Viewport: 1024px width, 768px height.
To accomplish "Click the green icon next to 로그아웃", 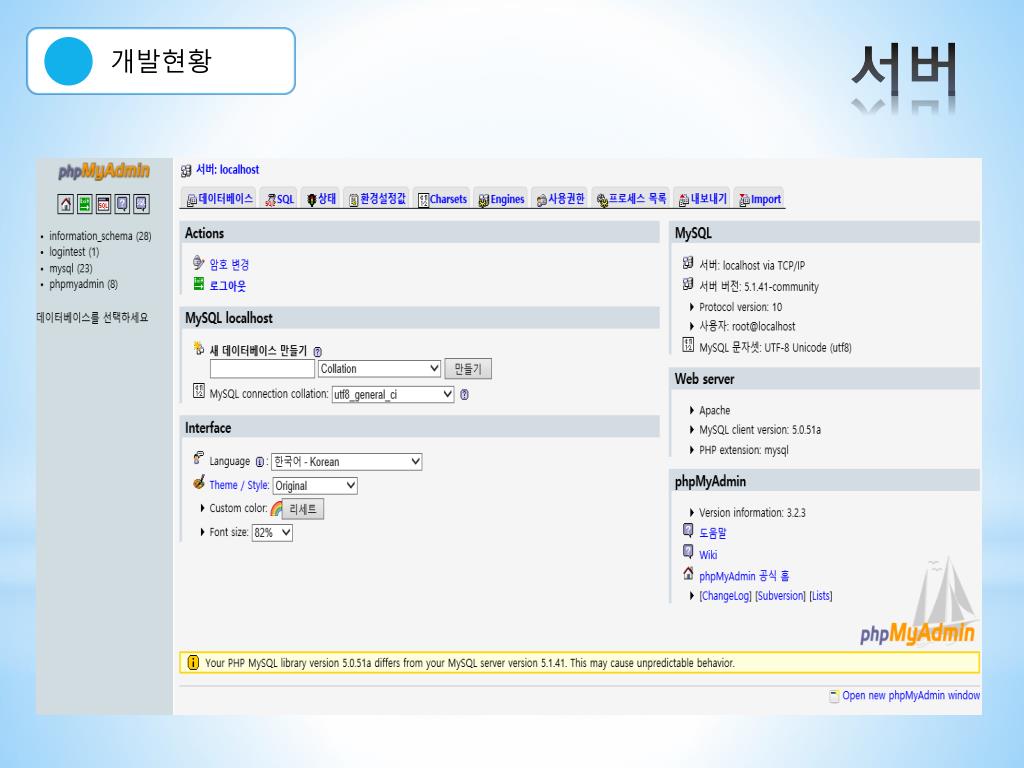I will pos(199,283).
